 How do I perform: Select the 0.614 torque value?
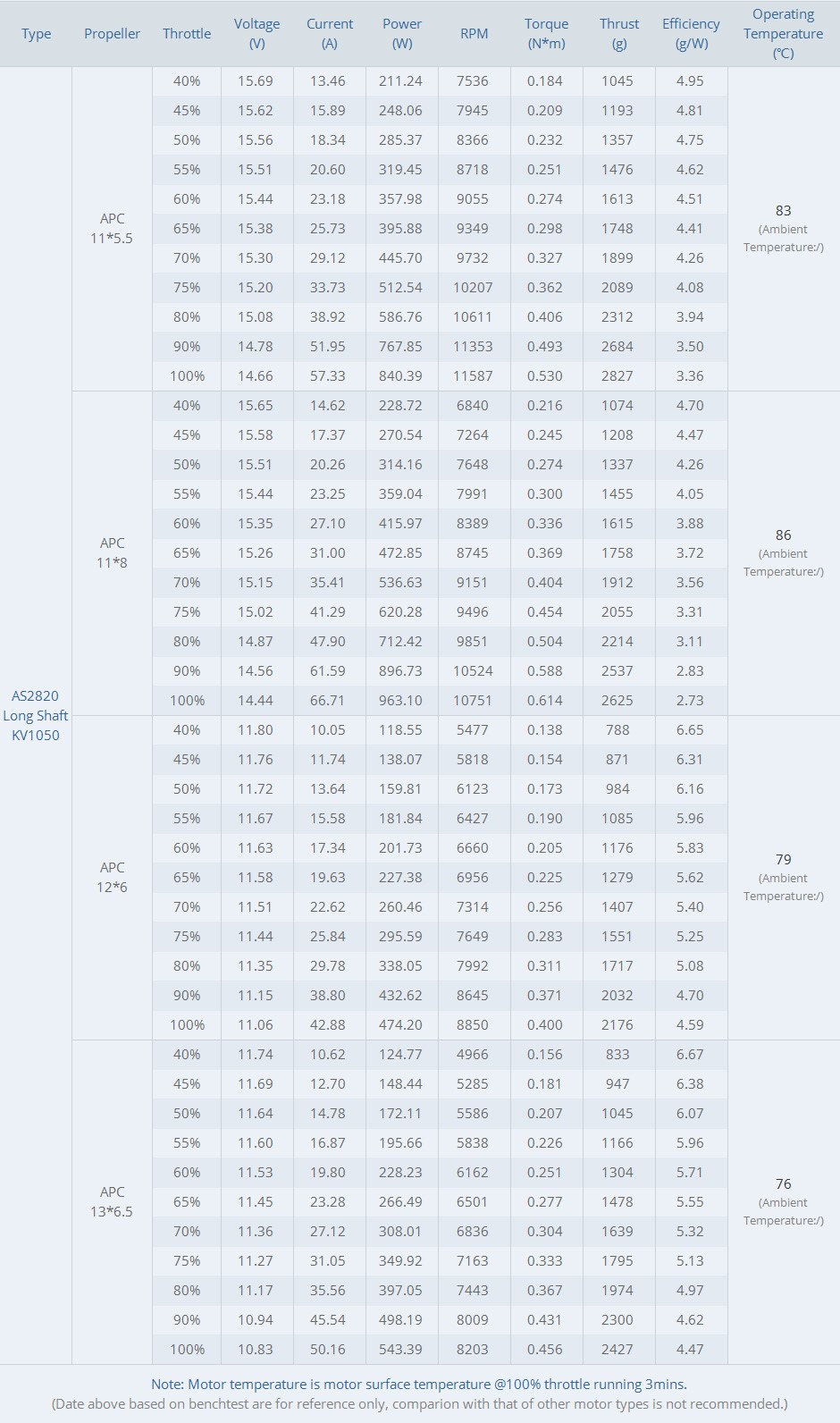coord(545,700)
